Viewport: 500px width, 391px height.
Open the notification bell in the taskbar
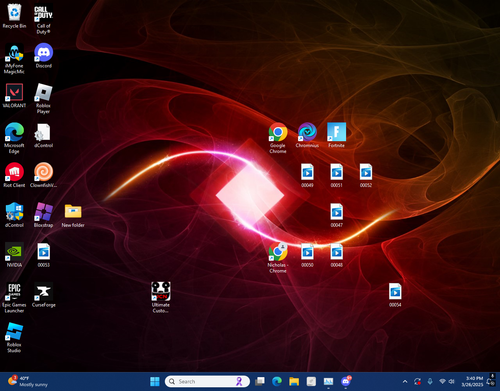491,382
